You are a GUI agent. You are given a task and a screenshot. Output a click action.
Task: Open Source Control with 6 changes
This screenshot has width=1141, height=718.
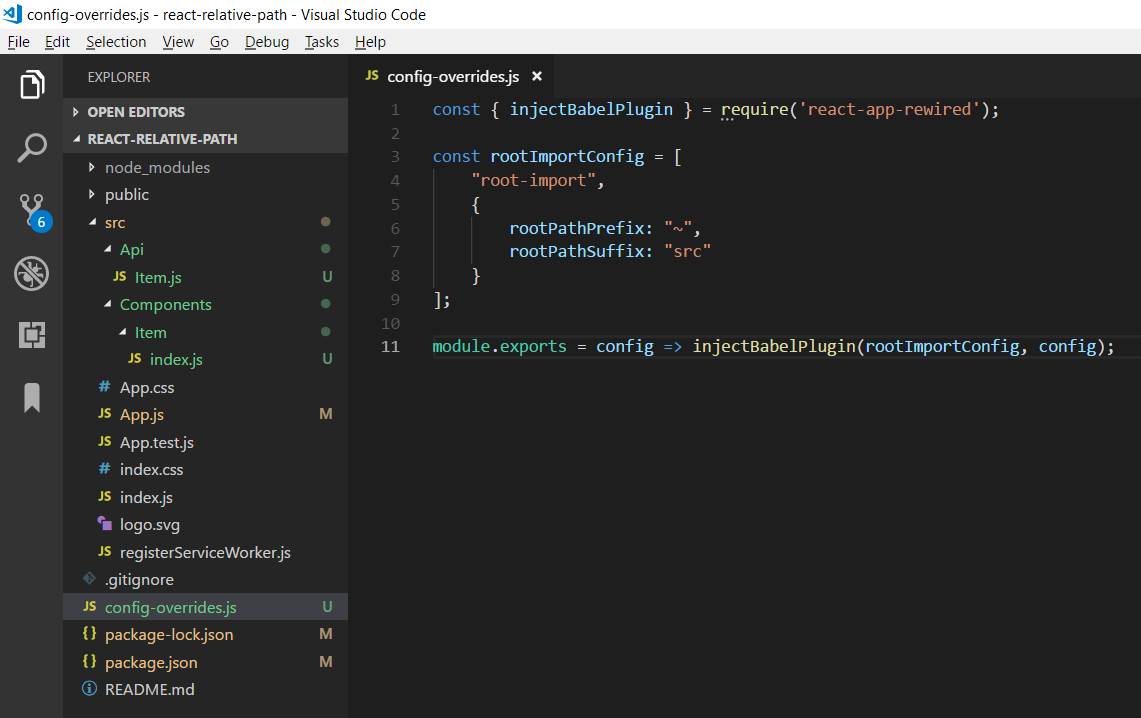(33, 212)
